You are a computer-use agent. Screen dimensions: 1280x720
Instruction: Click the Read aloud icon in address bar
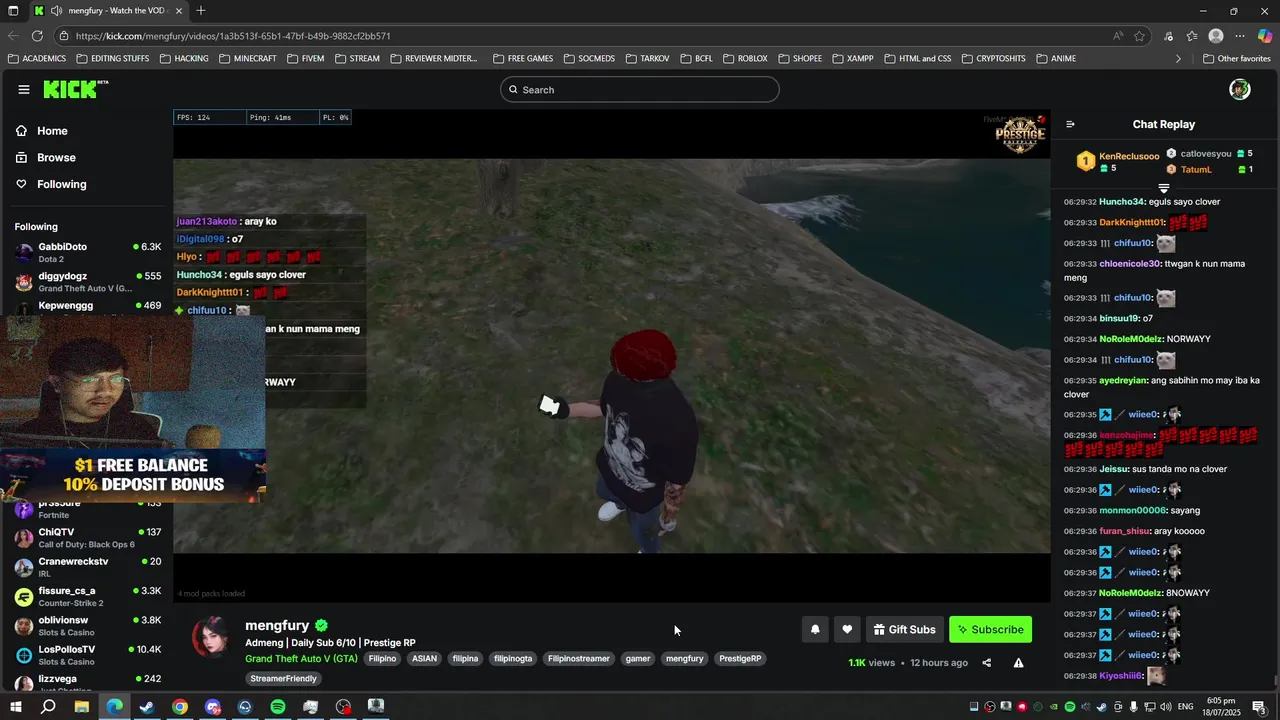click(1118, 36)
